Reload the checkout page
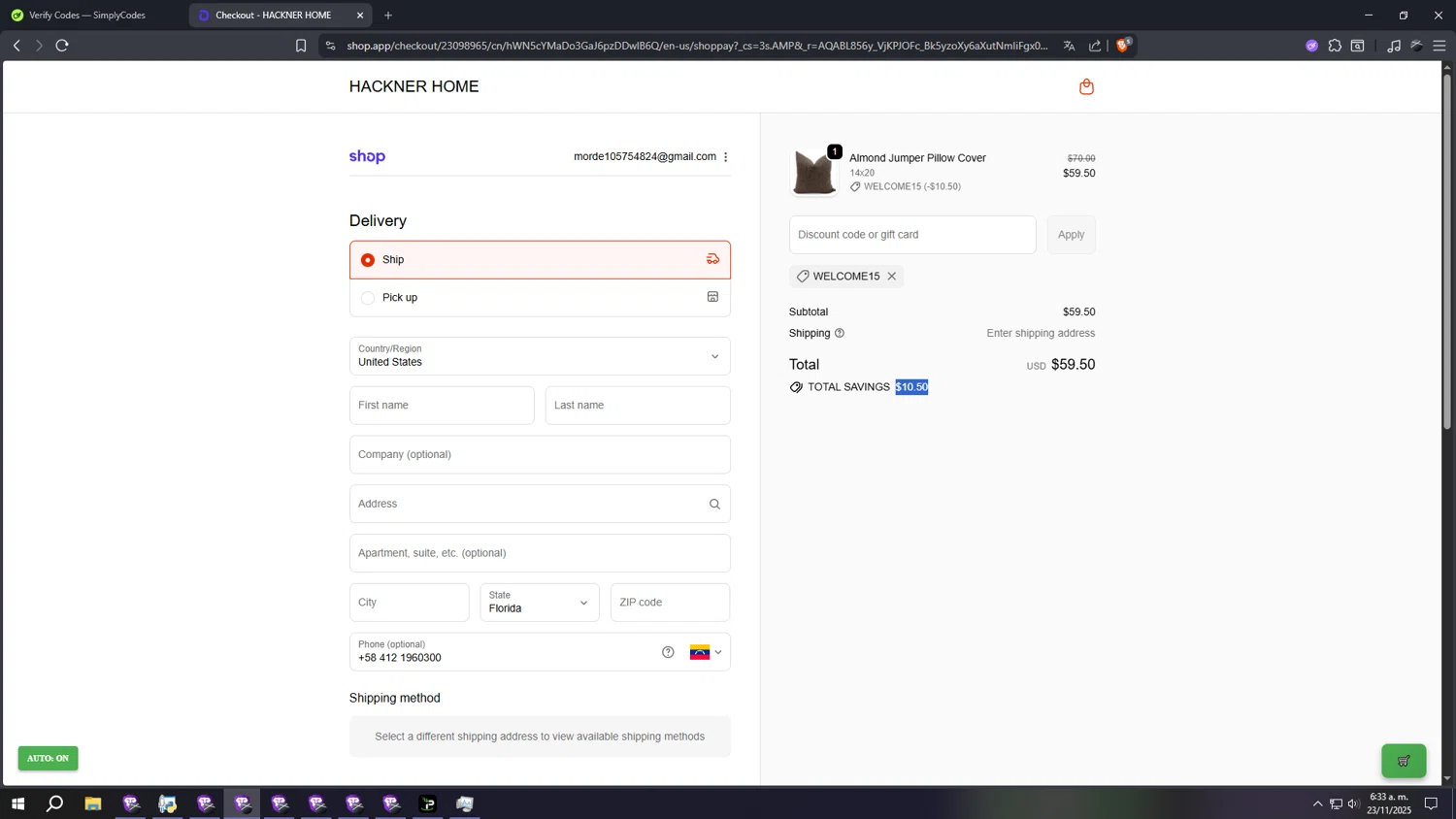1456x819 pixels. (62, 46)
